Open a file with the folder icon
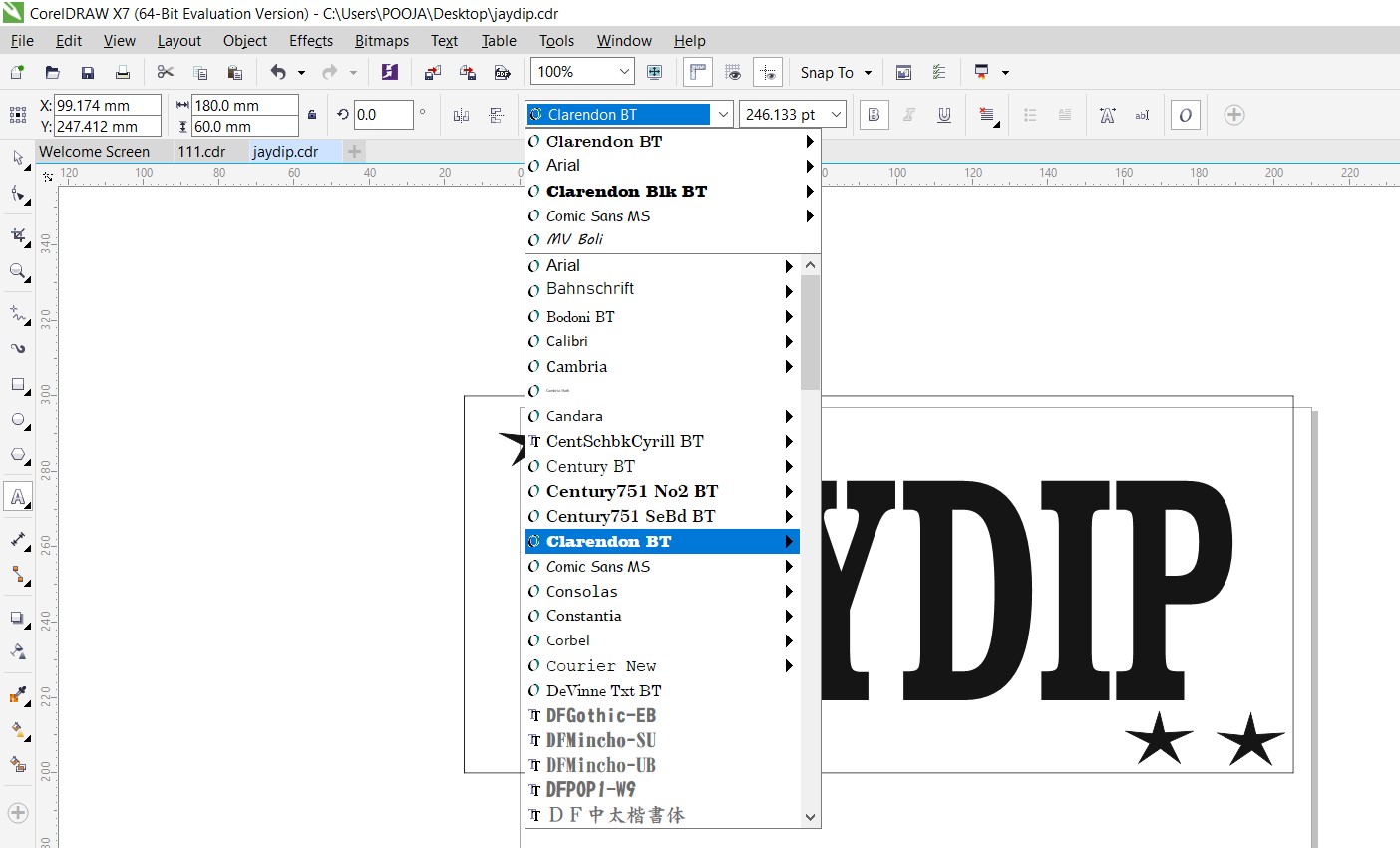 pyautogui.click(x=52, y=72)
